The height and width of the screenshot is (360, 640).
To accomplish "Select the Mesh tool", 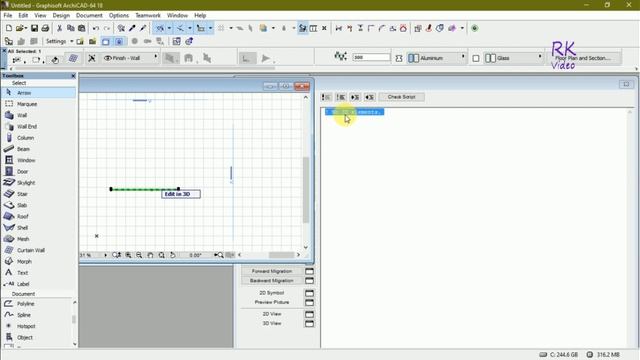I will point(39,239).
